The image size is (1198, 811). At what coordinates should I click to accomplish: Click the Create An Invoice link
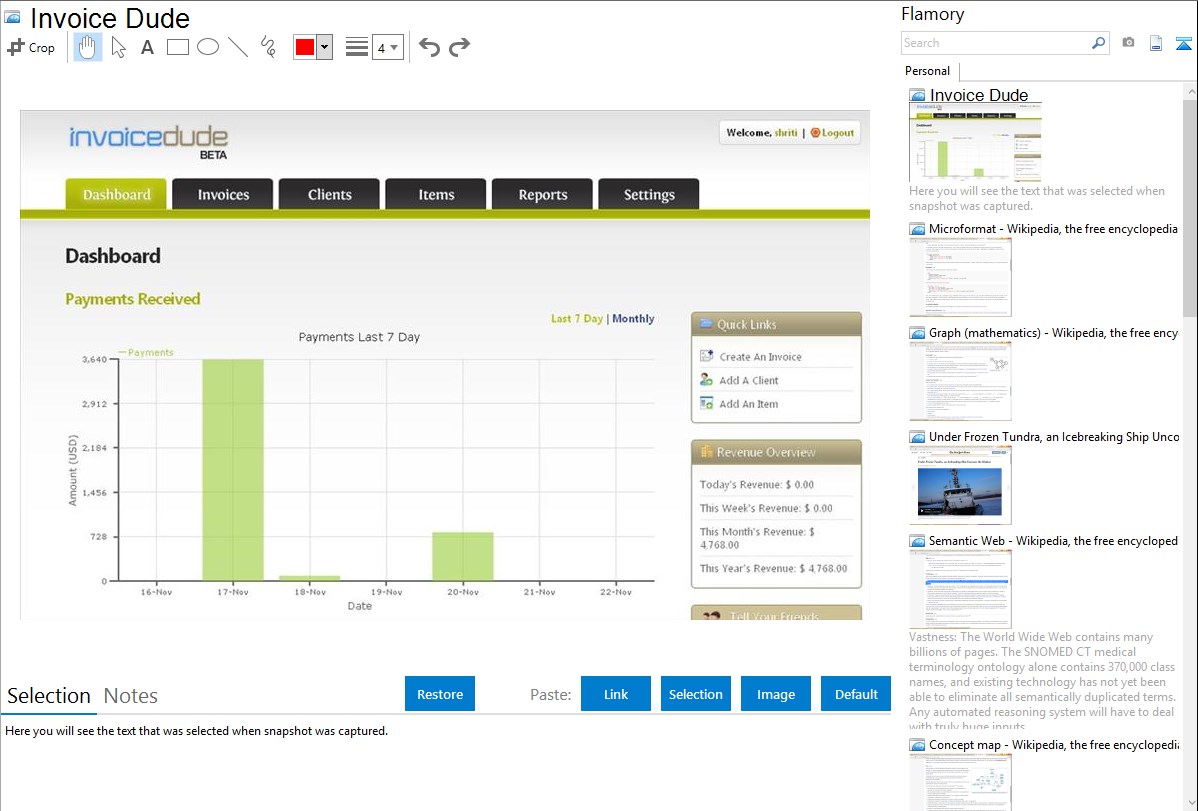[760, 357]
